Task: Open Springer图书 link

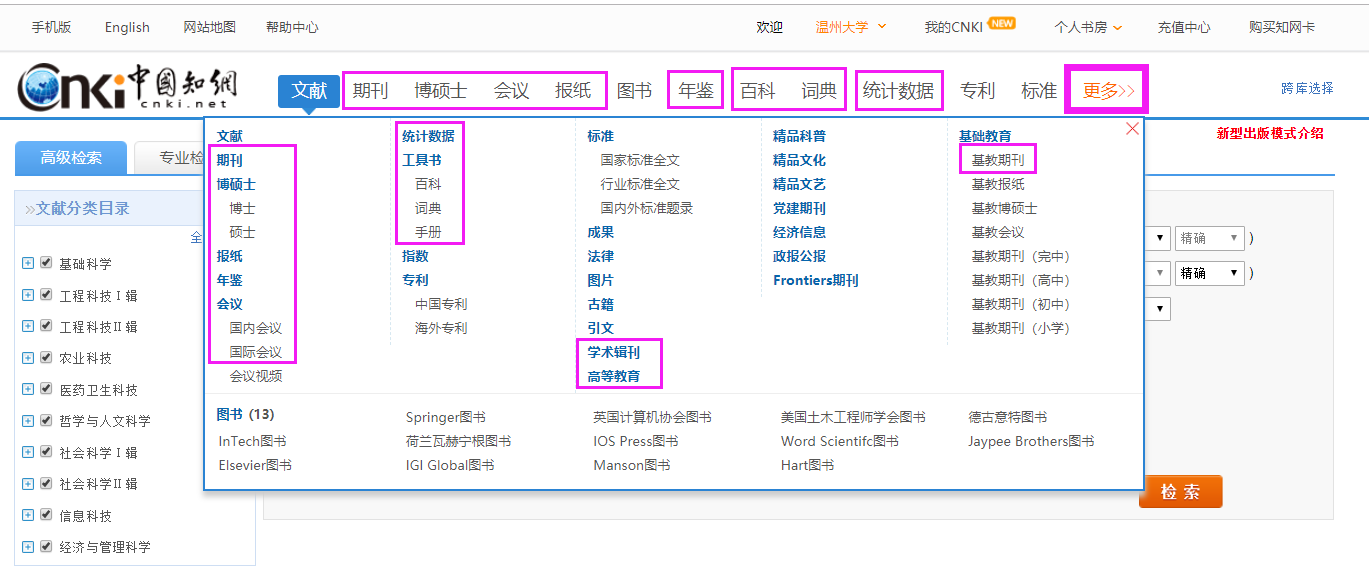Action: (446, 417)
